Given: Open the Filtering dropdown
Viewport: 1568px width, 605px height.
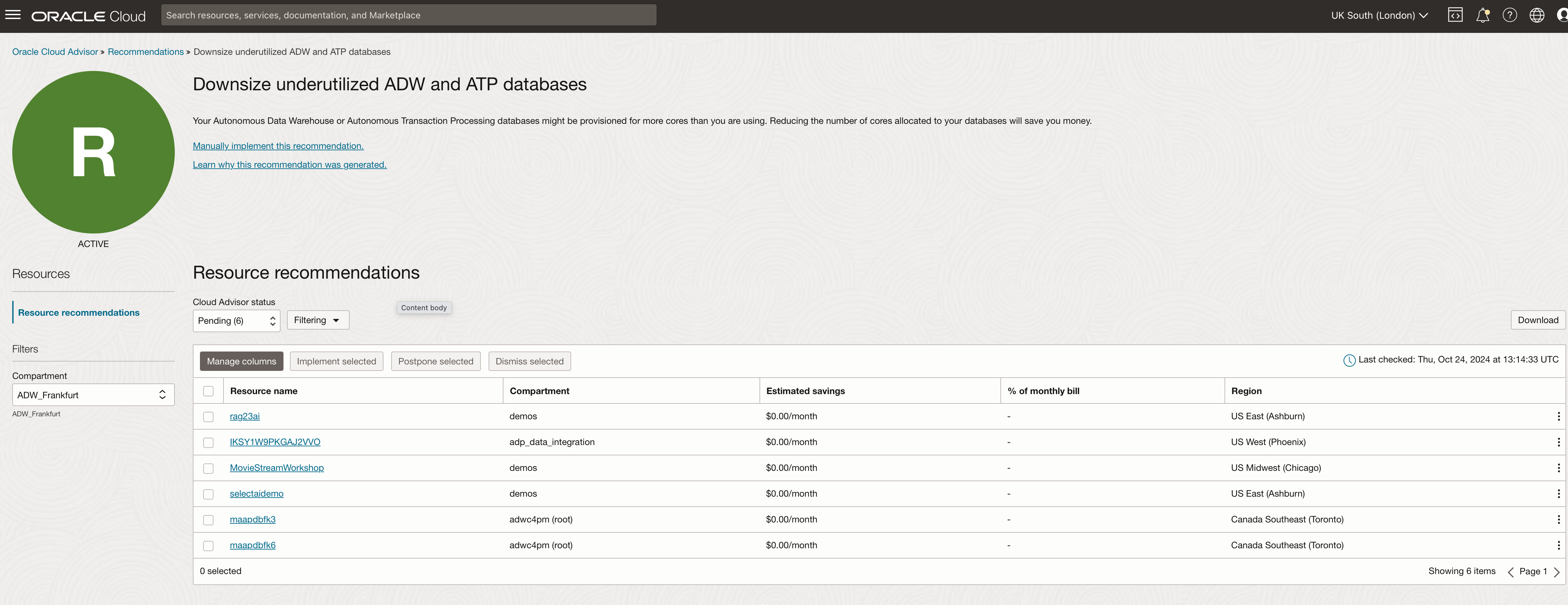Looking at the screenshot, I should tap(318, 320).
